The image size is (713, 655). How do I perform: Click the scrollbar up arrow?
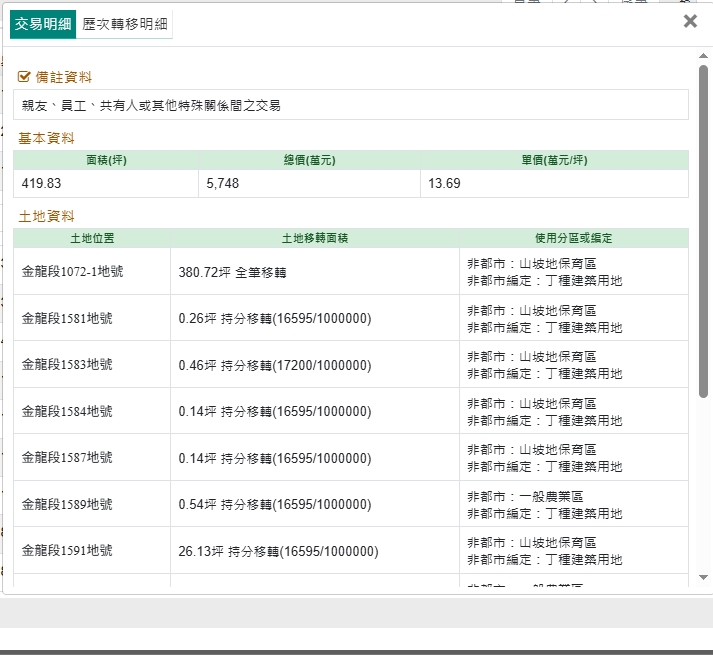point(703,56)
